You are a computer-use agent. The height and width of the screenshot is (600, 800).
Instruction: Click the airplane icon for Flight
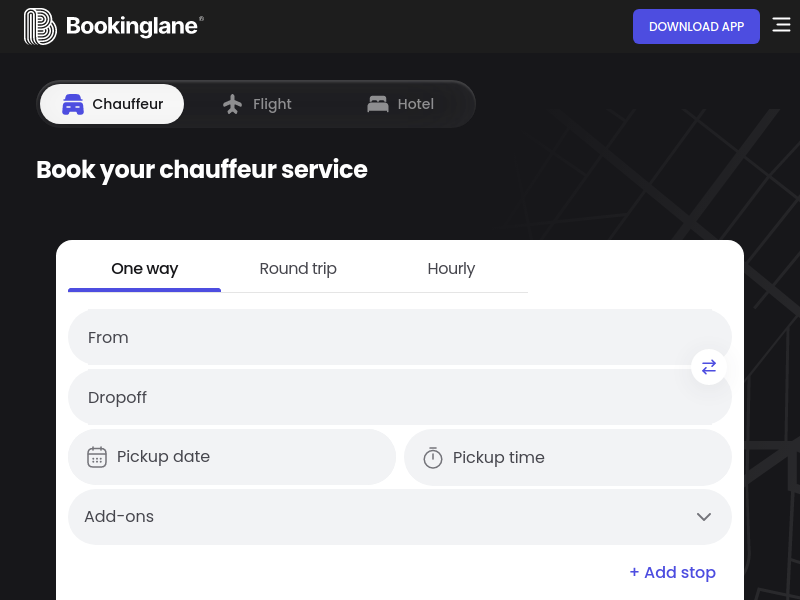(233, 104)
